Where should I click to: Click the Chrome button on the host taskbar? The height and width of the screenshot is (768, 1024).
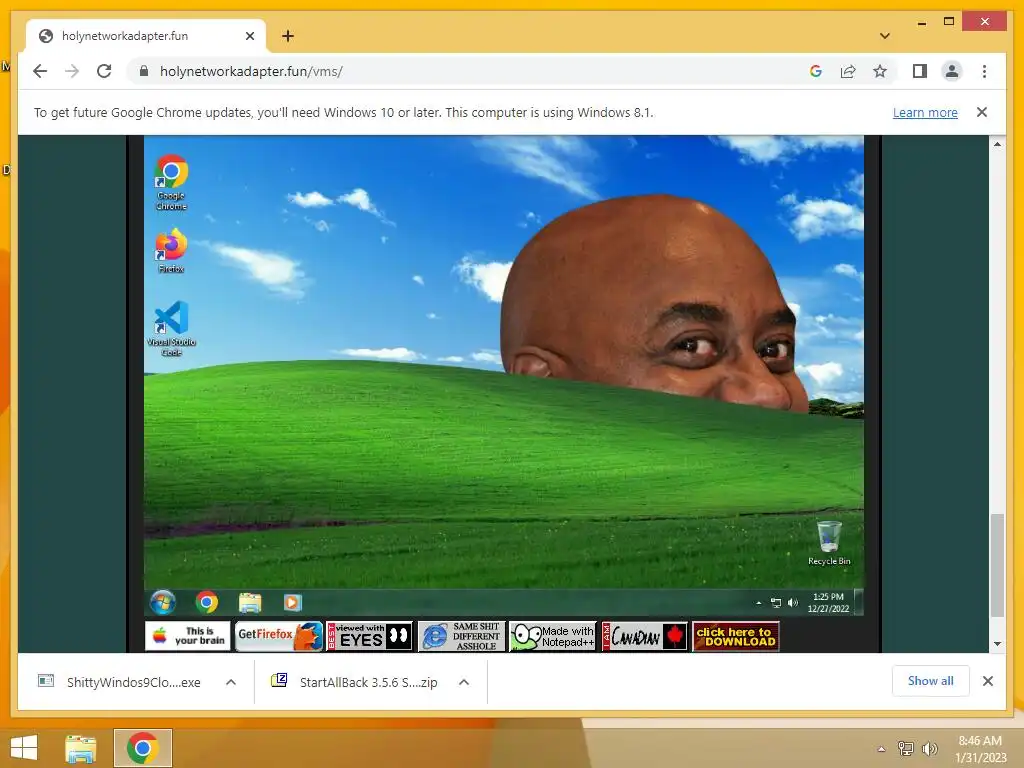[x=143, y=748]
